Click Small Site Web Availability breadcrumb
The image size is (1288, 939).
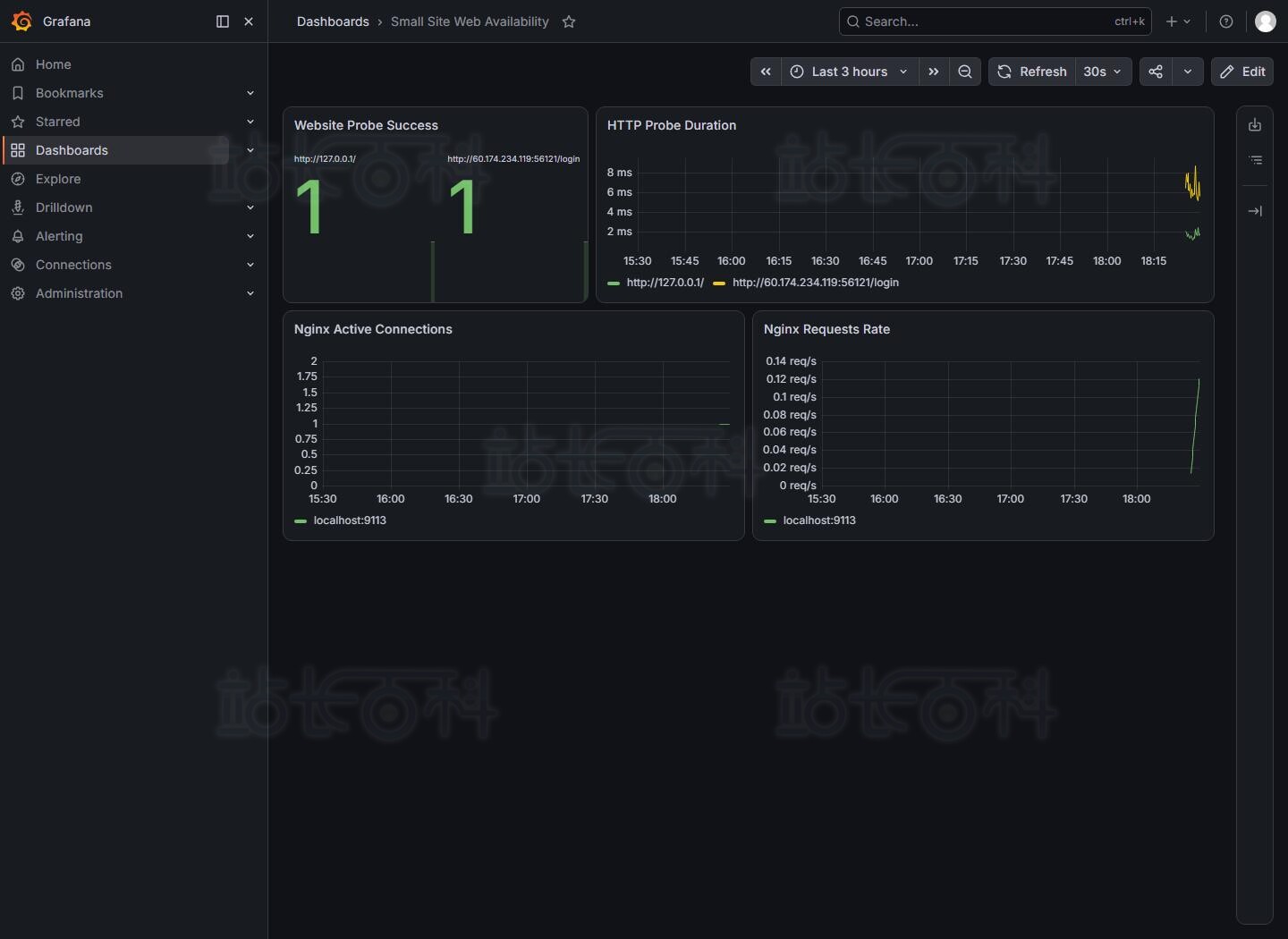pos(470,21)
